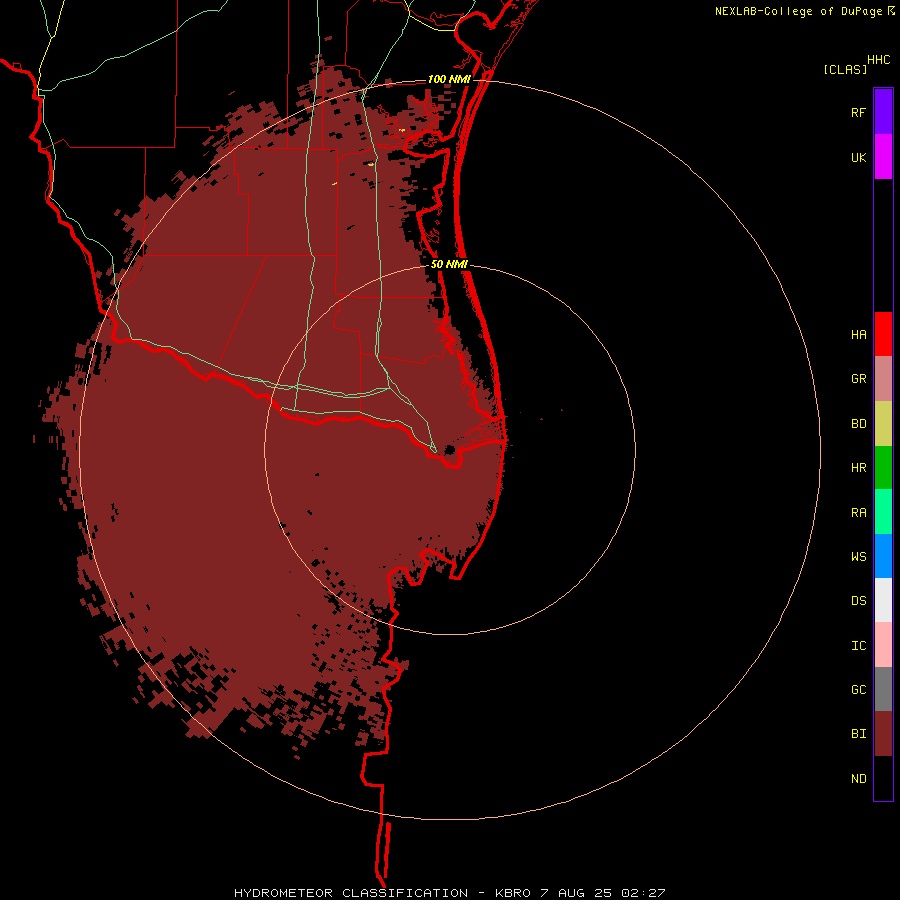The width and height of the screenshot is (900, 900).
Task: Click the ND black legend swatch
Action: point(883,778)
